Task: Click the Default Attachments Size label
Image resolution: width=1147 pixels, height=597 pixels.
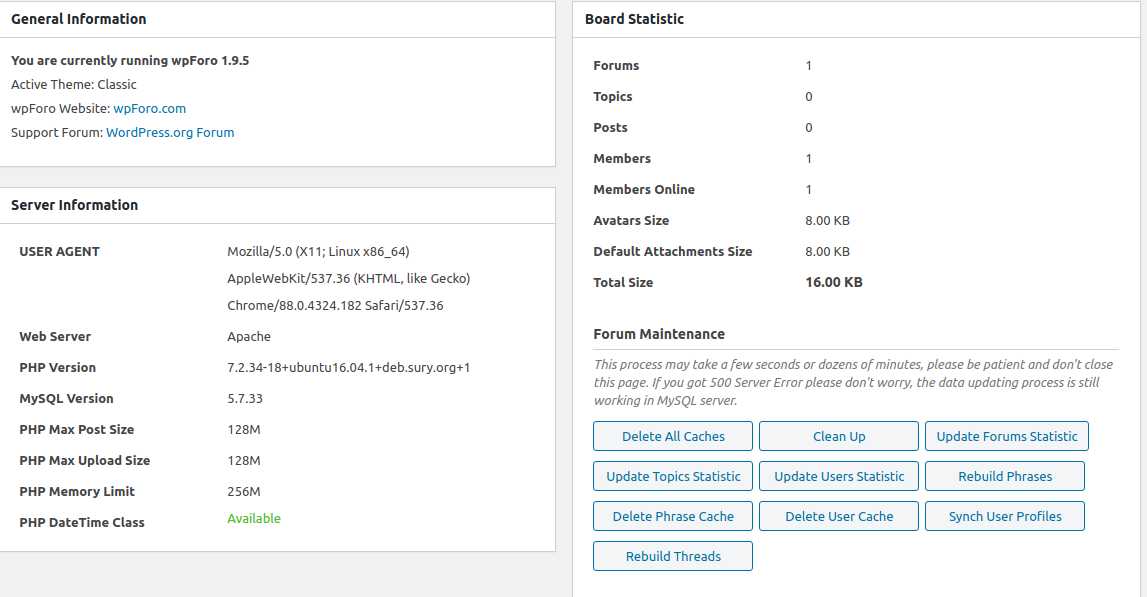Action: click(672, 252)
